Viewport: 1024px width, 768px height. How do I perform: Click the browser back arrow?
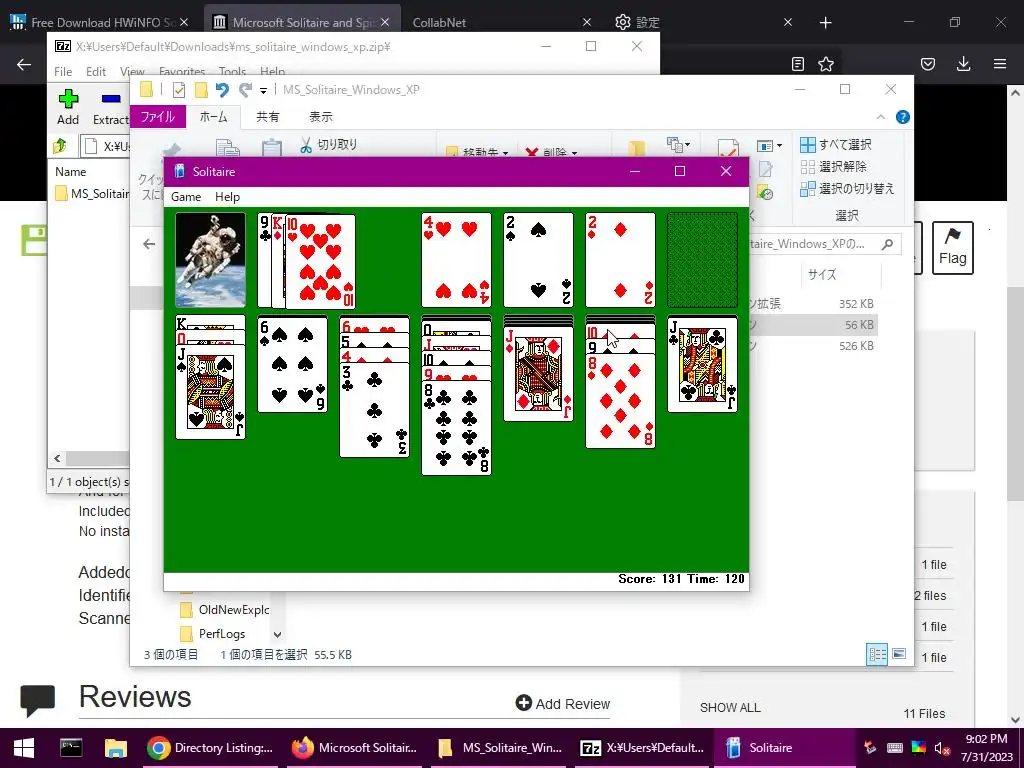[x=24, y=64]
